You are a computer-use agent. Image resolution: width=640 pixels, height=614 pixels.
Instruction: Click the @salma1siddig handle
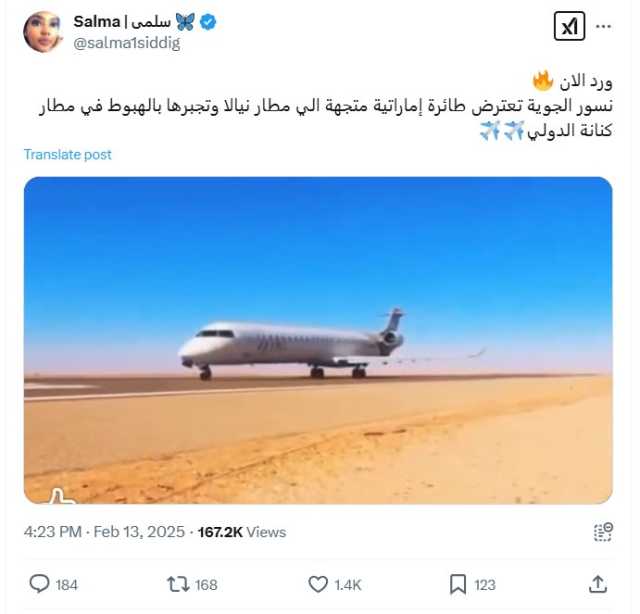click(x=127, y=43)
